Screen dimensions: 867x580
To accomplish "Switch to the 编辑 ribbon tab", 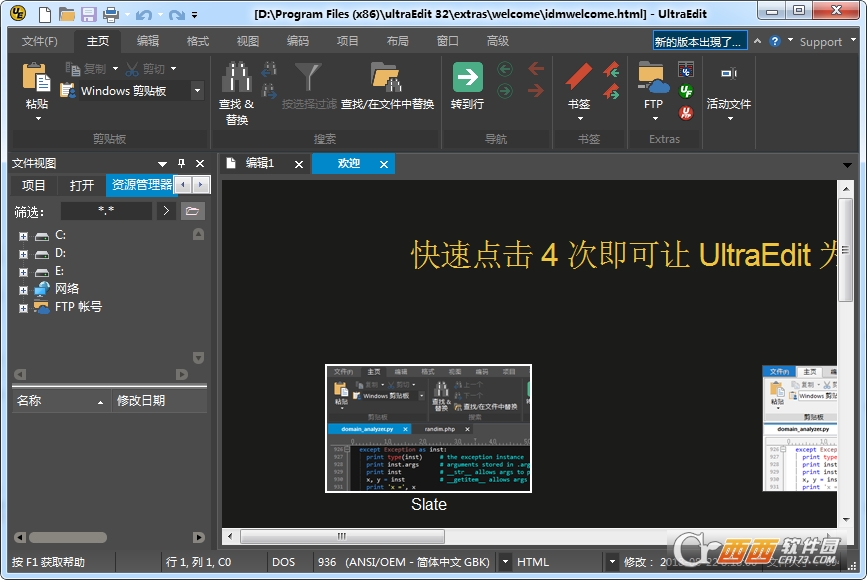I will pos(148,41).
